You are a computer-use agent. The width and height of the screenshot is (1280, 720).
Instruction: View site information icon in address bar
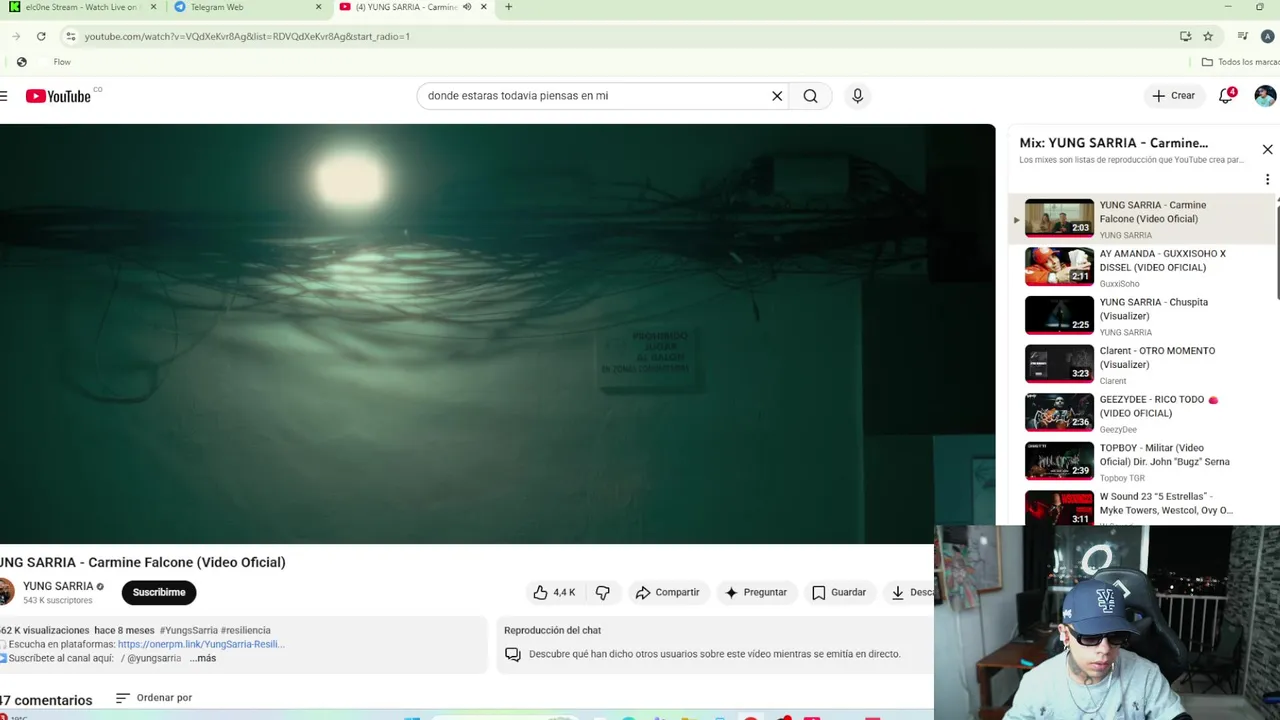click(70, 36)
